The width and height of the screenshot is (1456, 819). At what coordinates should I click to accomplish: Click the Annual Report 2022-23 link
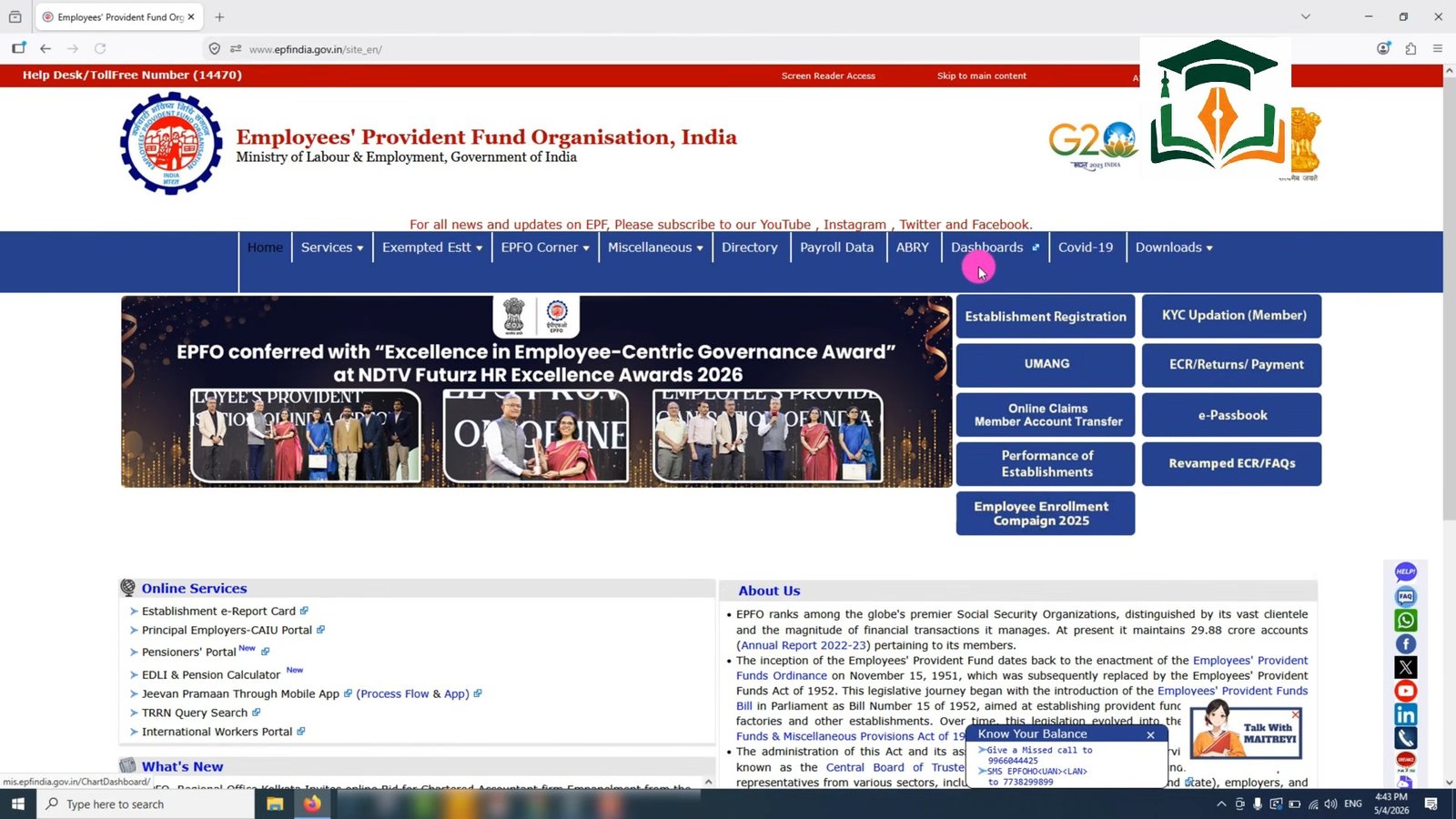[x=804, y=645]
